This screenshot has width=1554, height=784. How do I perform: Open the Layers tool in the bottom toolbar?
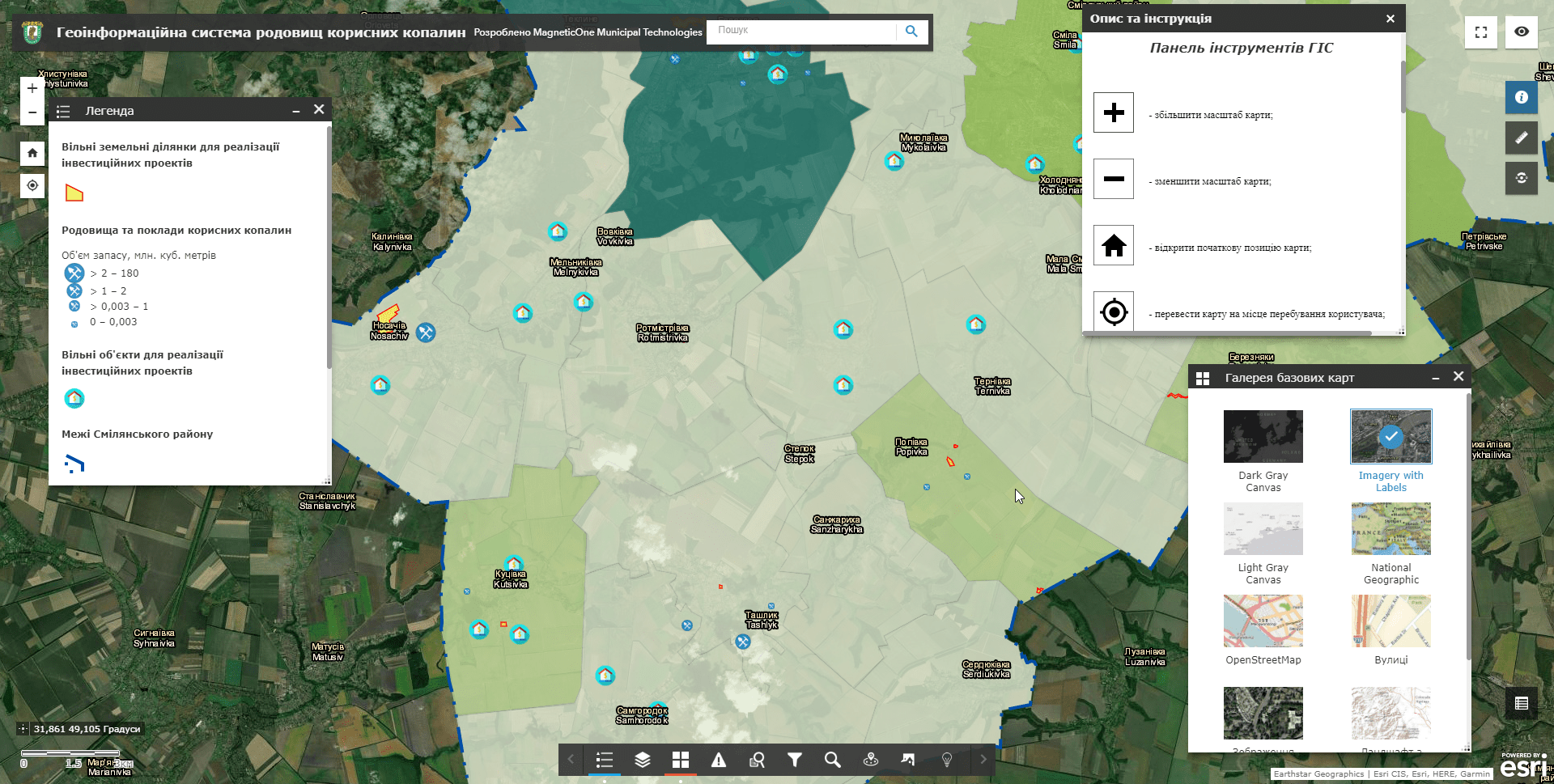click(642, 760)
